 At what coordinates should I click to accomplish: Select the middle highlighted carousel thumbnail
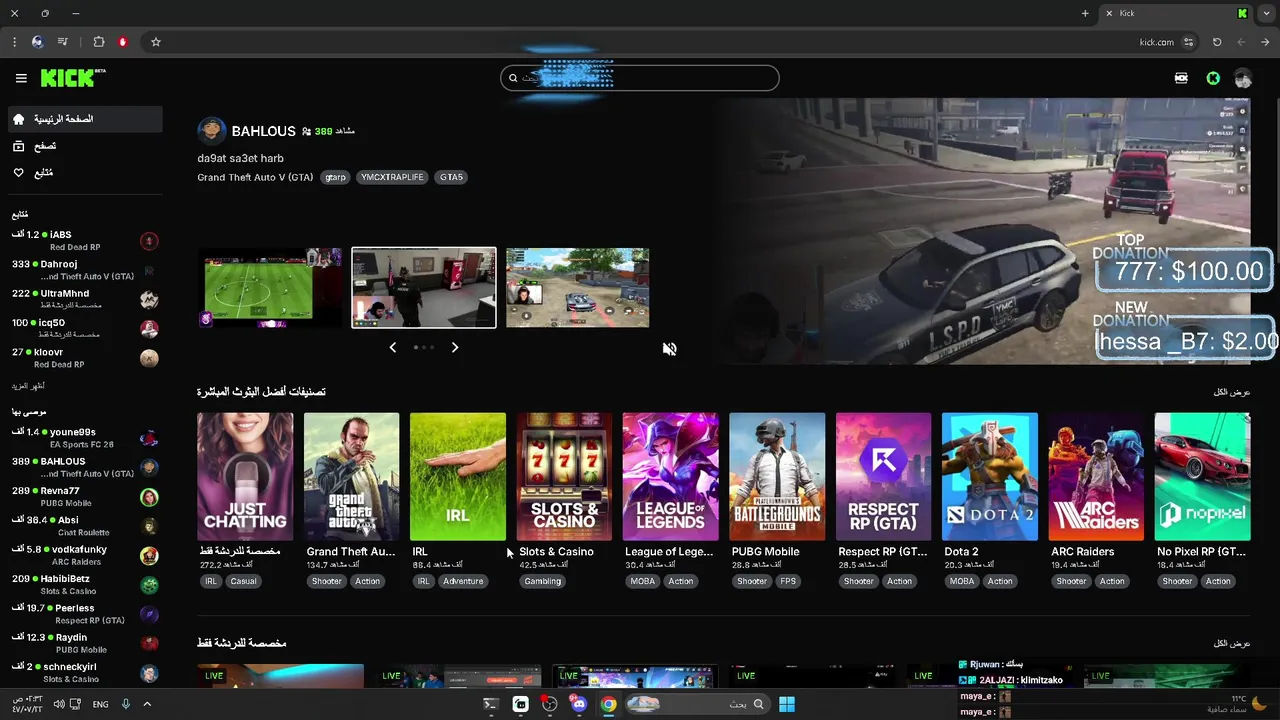(x=424, y=288)
